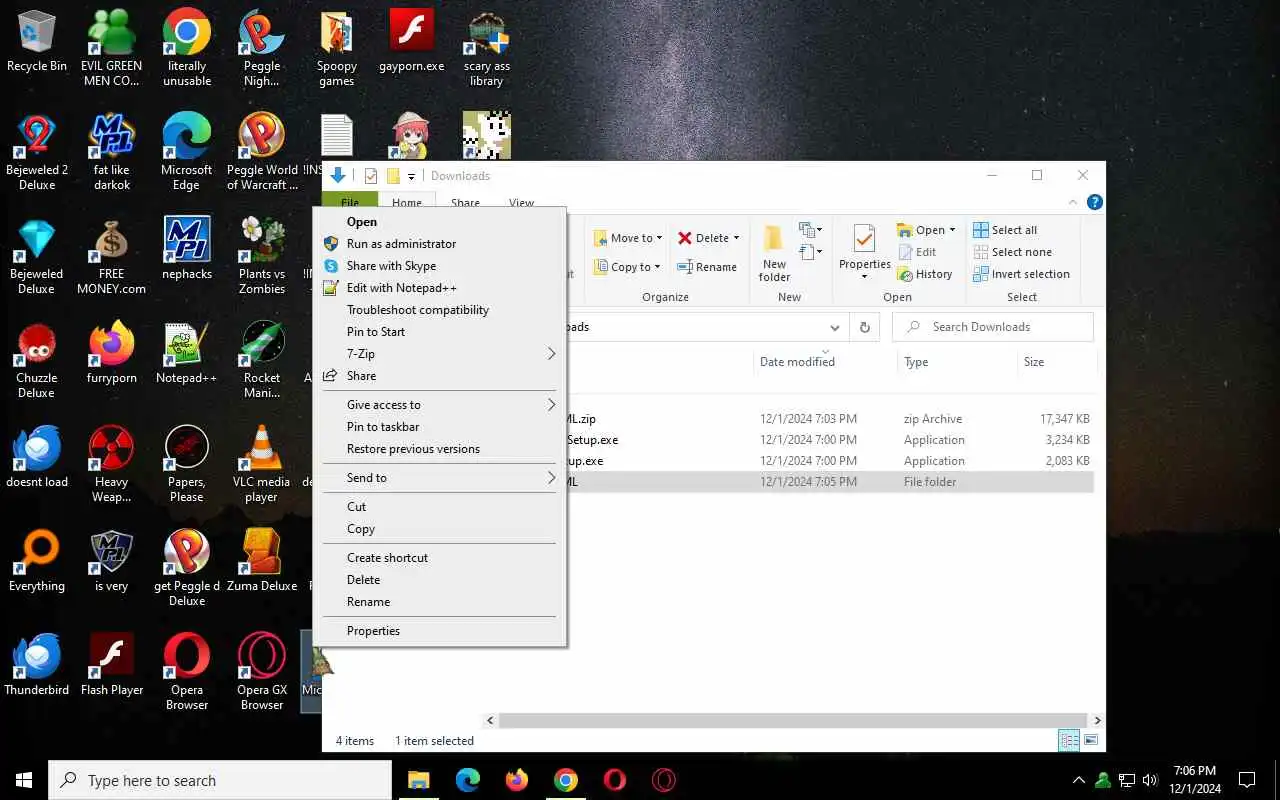Image resolution: width=1280 pixels, height=800 pixels.
Task: Click Invert selection in the ribbon
Action: coord(1021,274)
